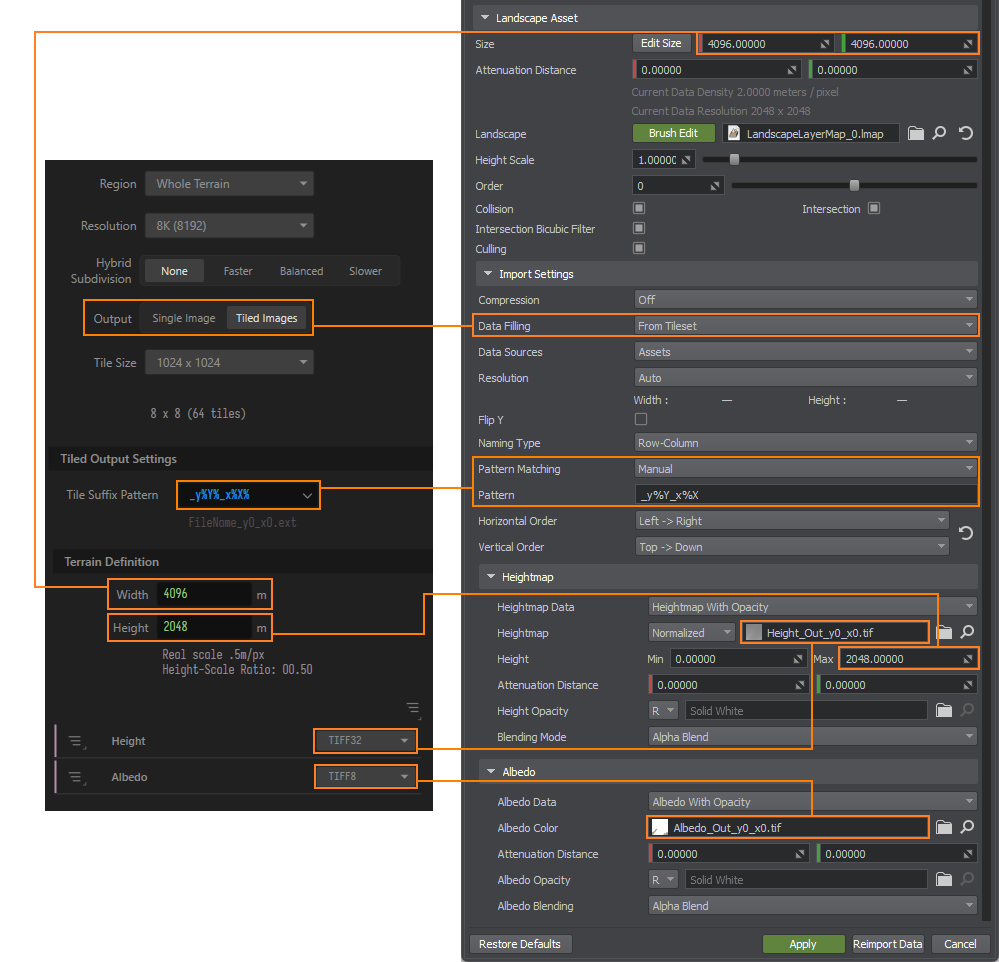Set Hybrid Subdivision to None
The height and width of the screenshot is (962, 999).
[174, 271]
